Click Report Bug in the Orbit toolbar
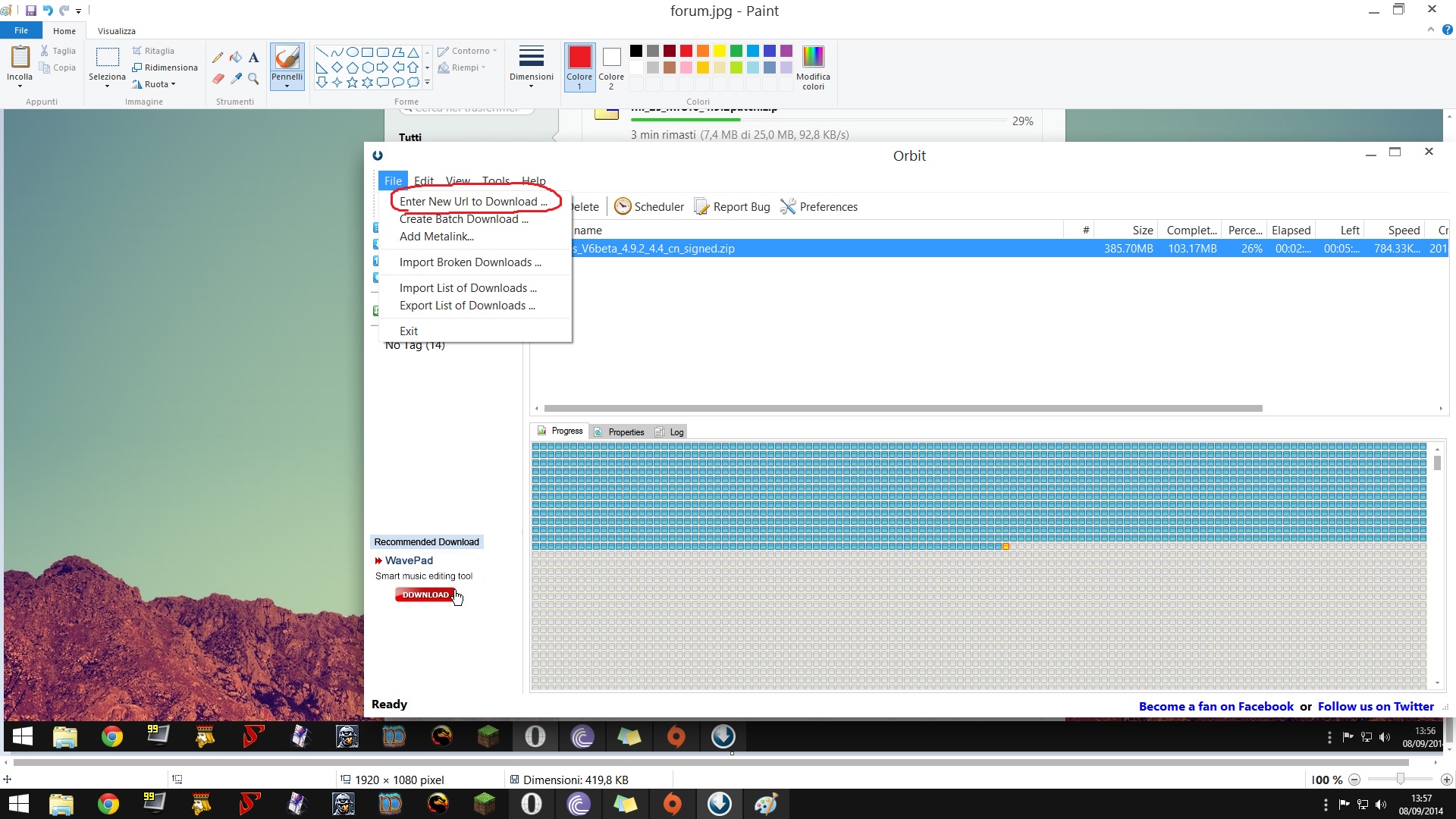The height and width of the screenshot is (819, 1456). coord(732,207)
